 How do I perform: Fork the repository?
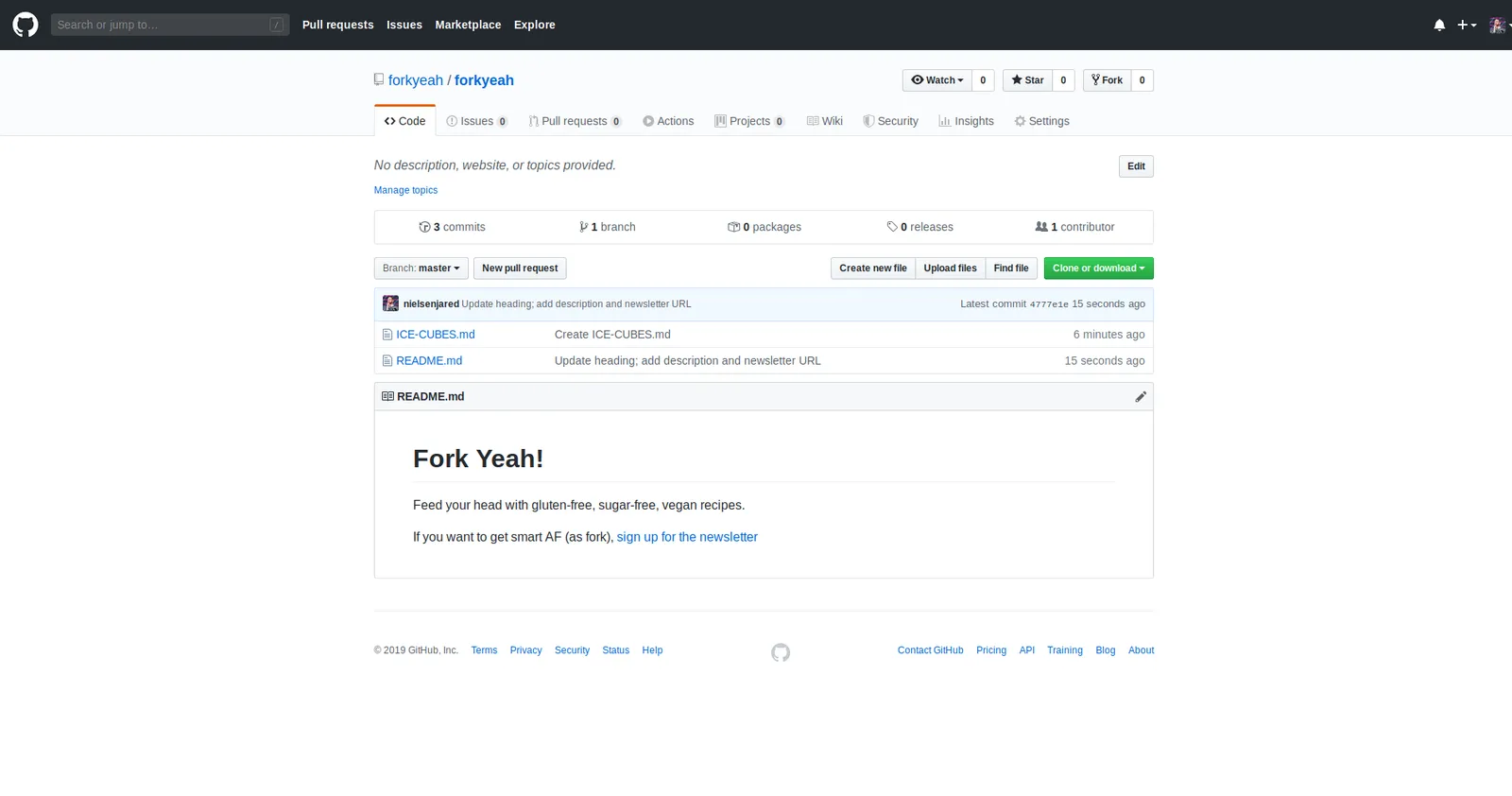1107,80
